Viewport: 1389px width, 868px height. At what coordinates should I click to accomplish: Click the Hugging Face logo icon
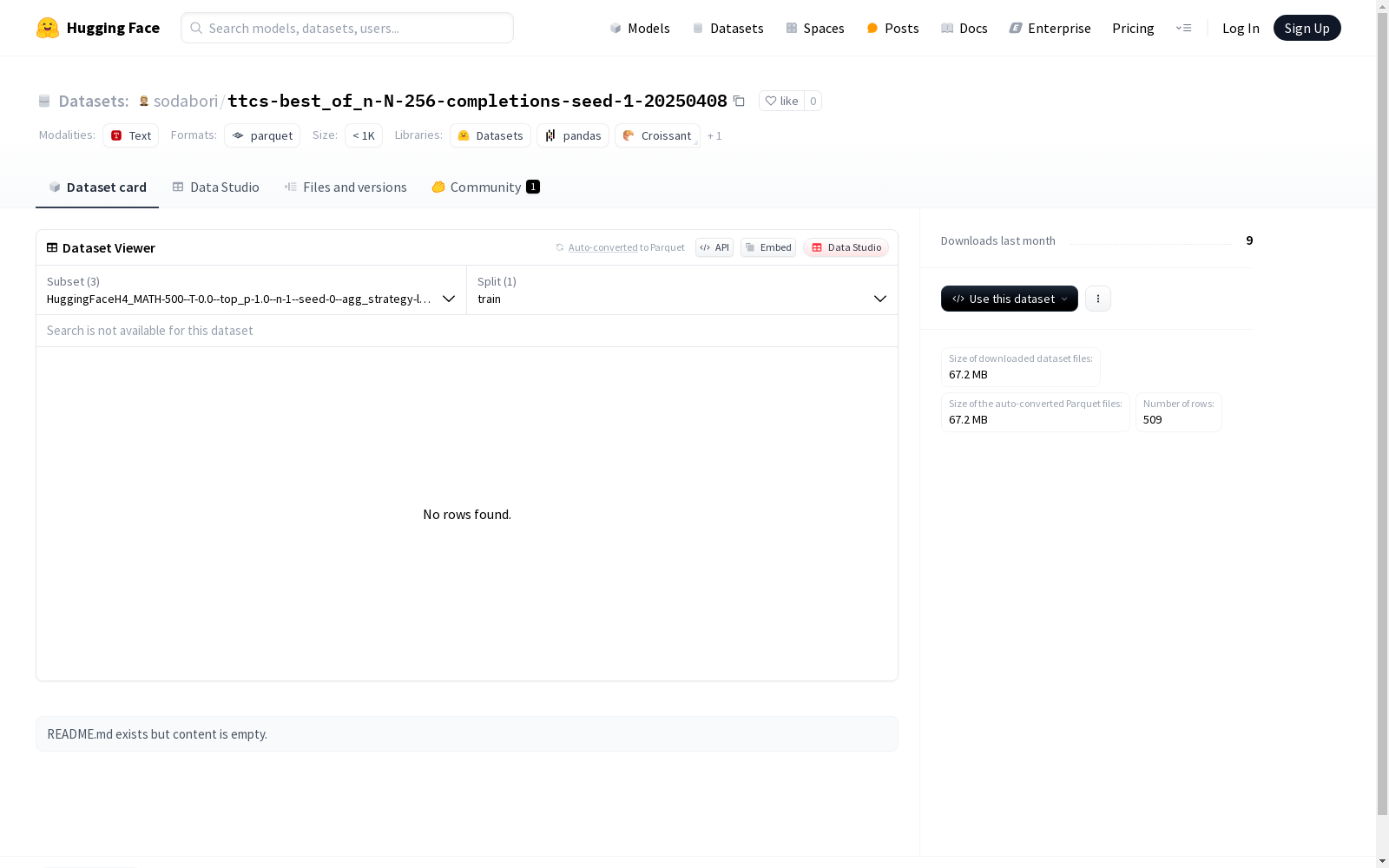click(x=48, y=28)
